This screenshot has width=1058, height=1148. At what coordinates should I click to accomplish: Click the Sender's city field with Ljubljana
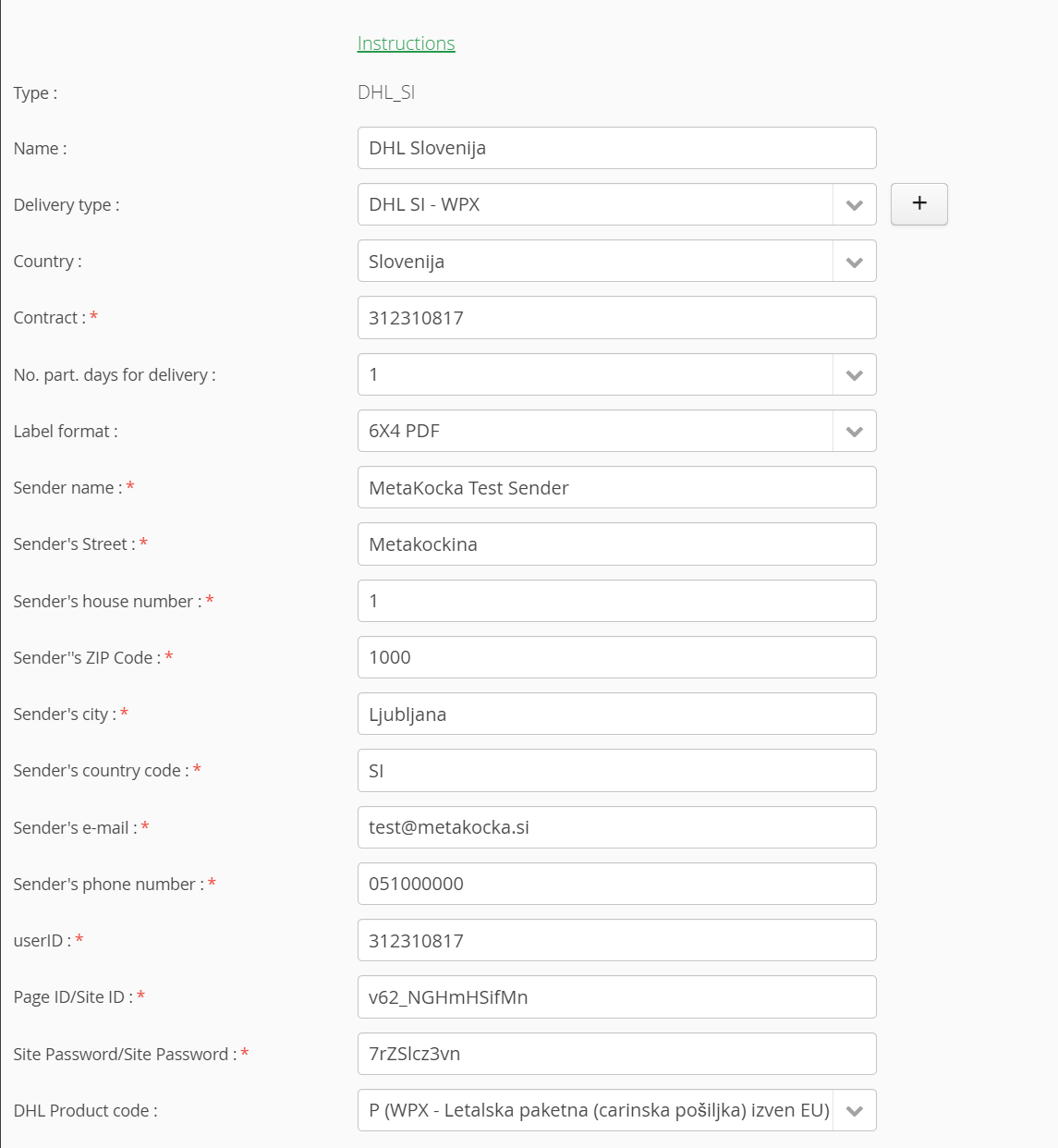click(x=616, y=714)
